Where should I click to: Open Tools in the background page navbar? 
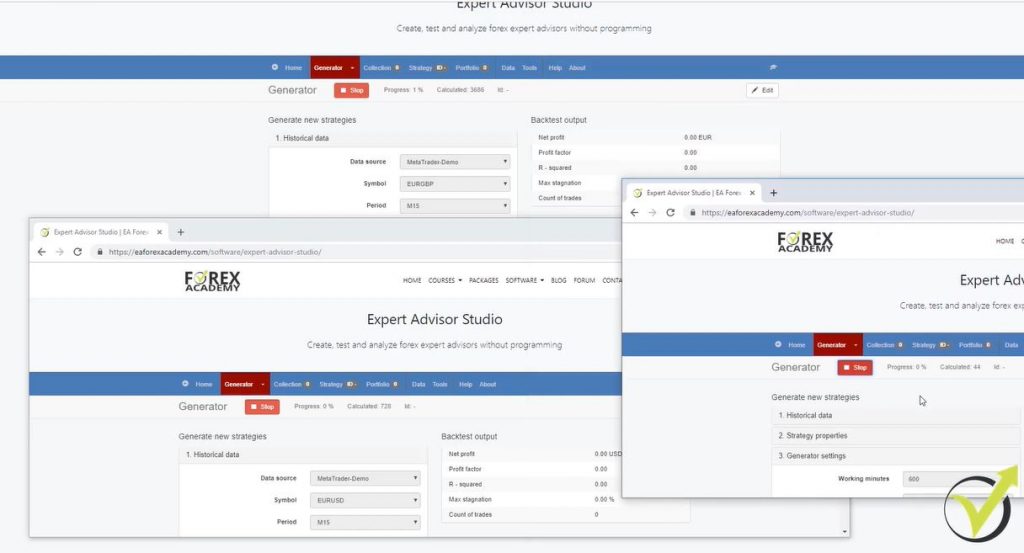click(x=529, y=68)
